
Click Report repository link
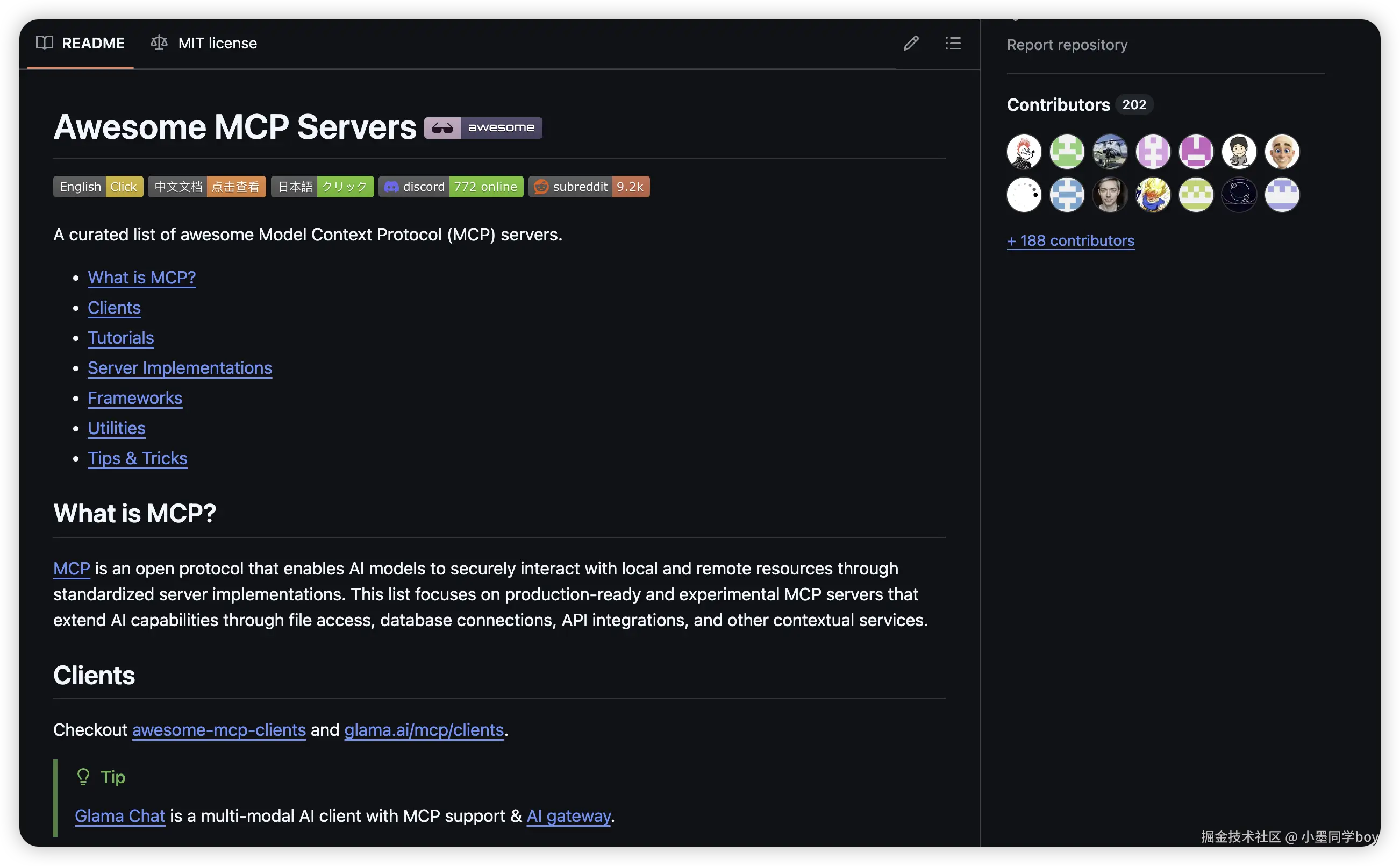(x=1067, y=45)
